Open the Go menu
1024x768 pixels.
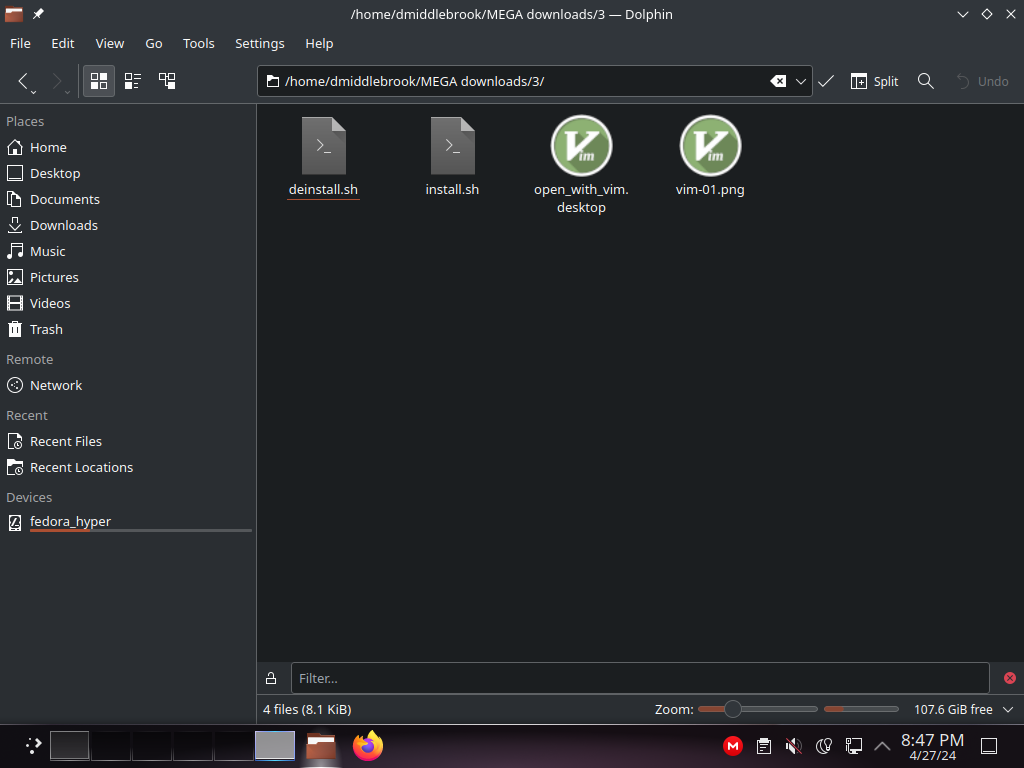point(153,43)
